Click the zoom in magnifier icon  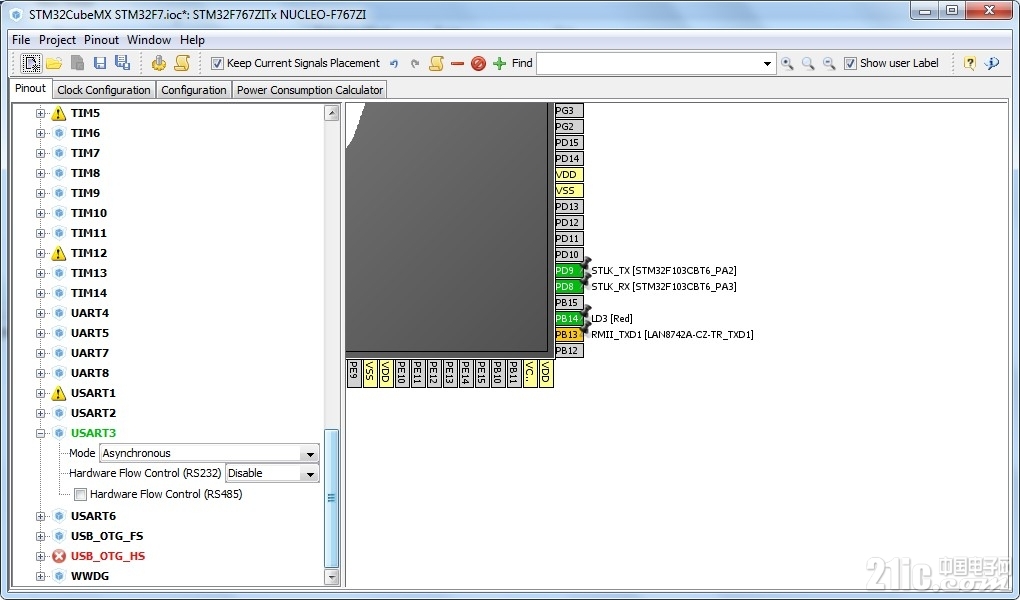point(787,63)
